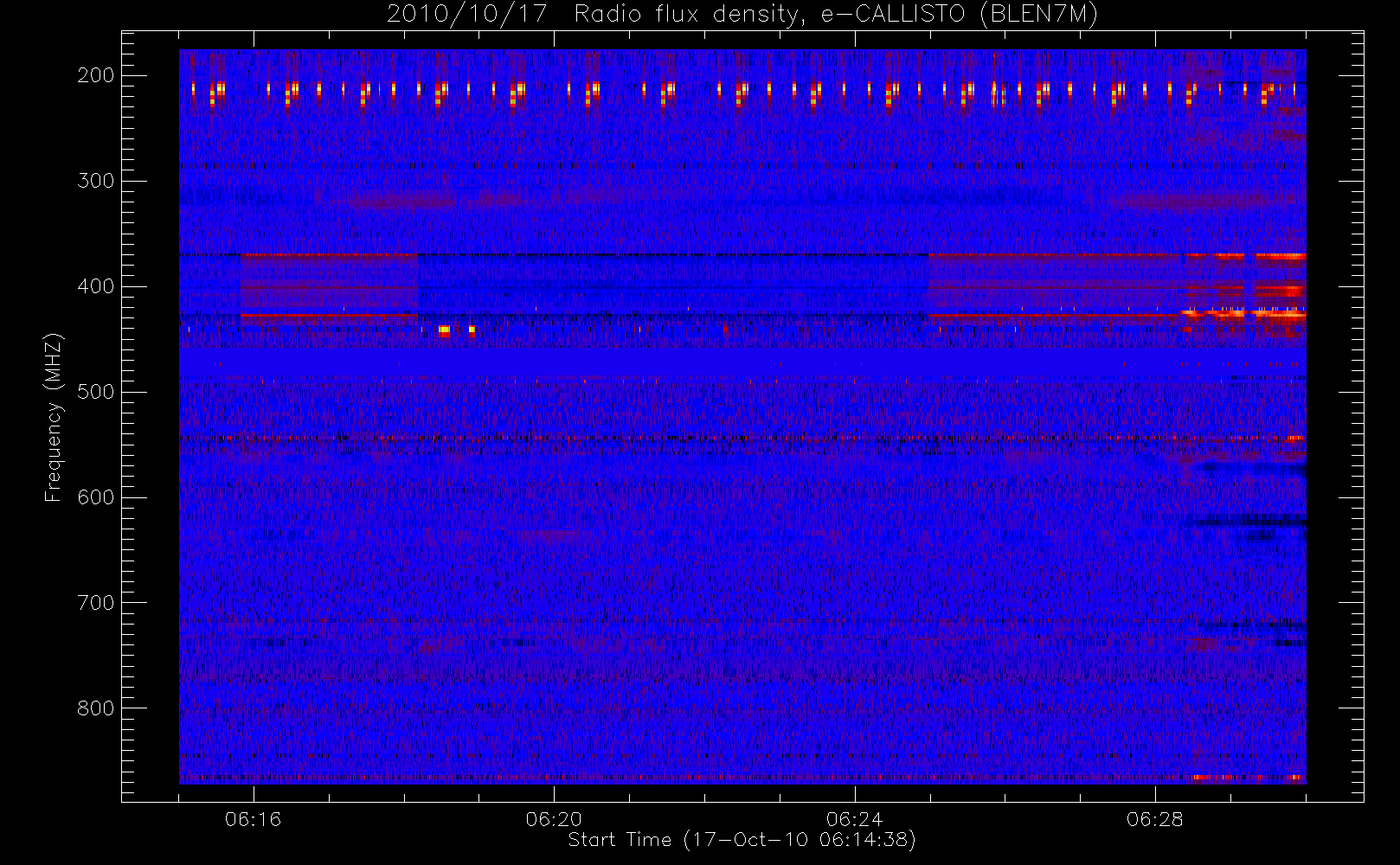Click the 06:20 time tick label
Screen dimensions: 1400x865
pos(554,819)
